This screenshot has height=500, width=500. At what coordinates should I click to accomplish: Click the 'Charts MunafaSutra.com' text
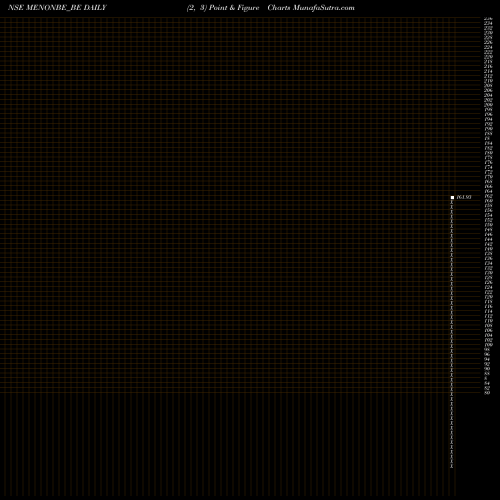311,8
